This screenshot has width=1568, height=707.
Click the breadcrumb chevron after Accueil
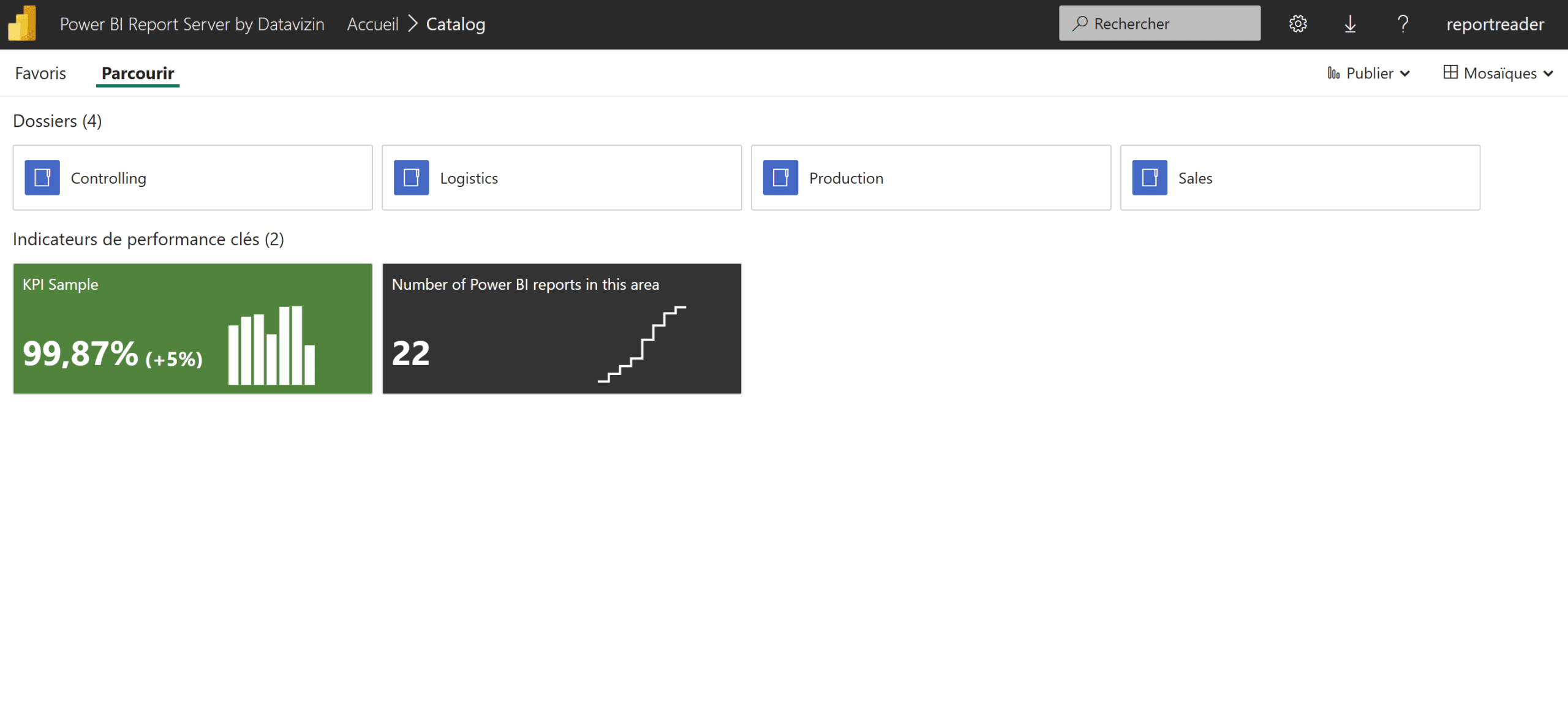(414, 24)
